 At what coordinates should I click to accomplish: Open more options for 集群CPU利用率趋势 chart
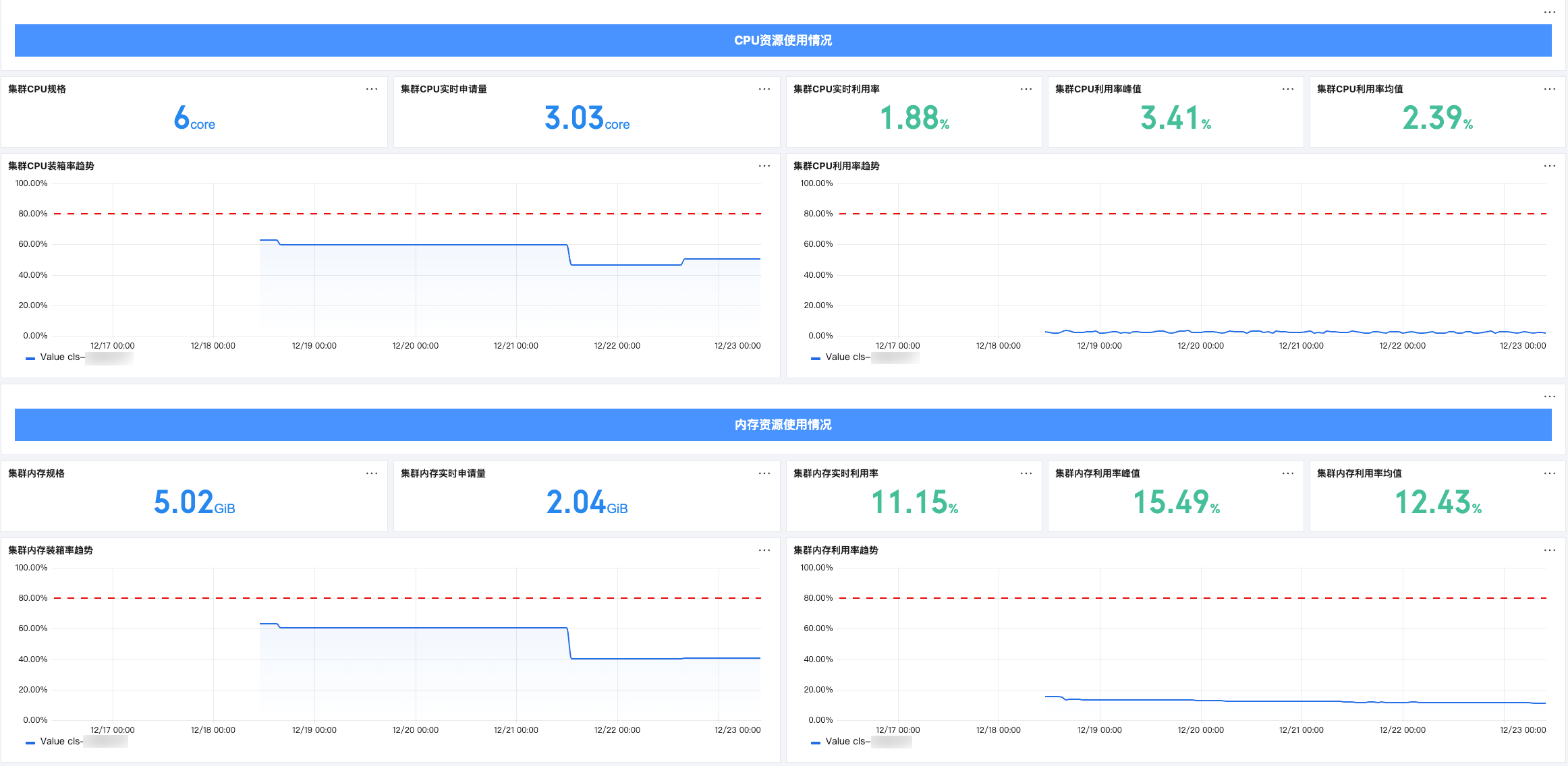[x=1550, y=166]
